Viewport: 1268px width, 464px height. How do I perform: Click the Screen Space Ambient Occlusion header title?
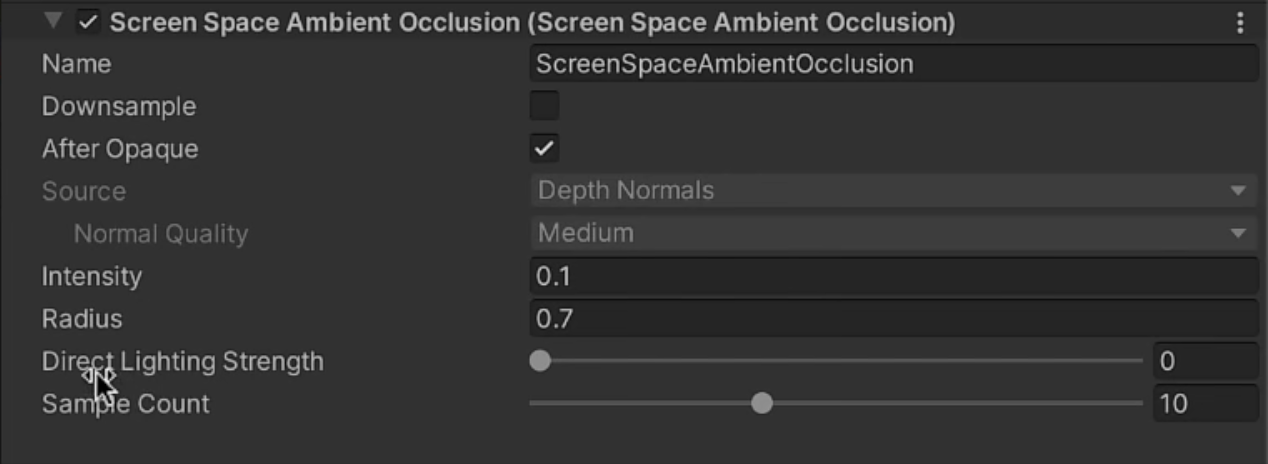(x=532, y=22)
